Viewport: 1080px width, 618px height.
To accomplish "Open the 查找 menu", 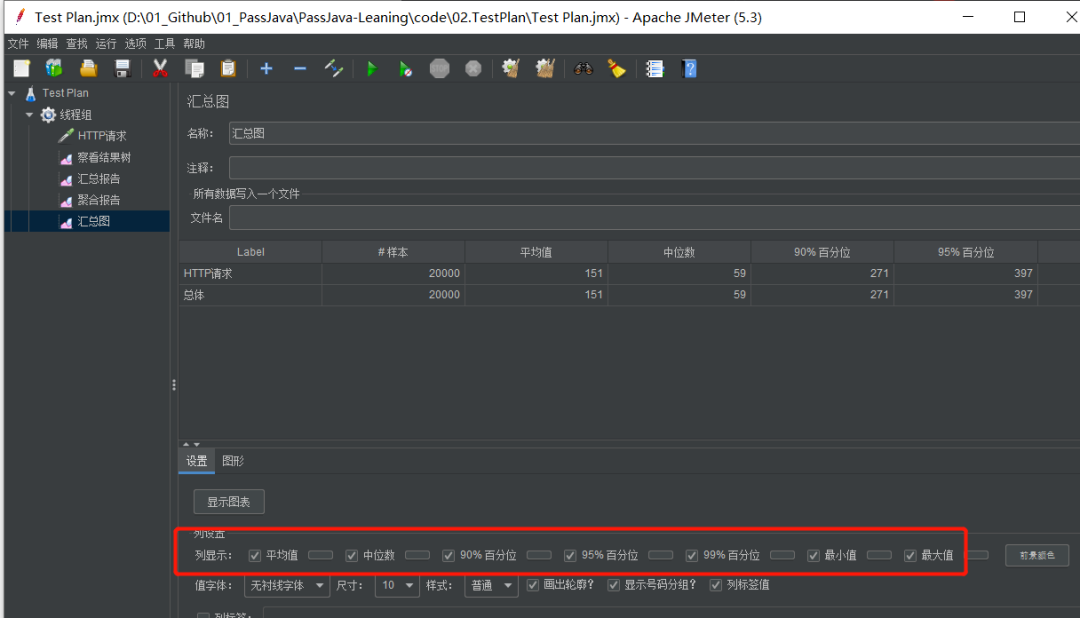I will coord(76,44).
